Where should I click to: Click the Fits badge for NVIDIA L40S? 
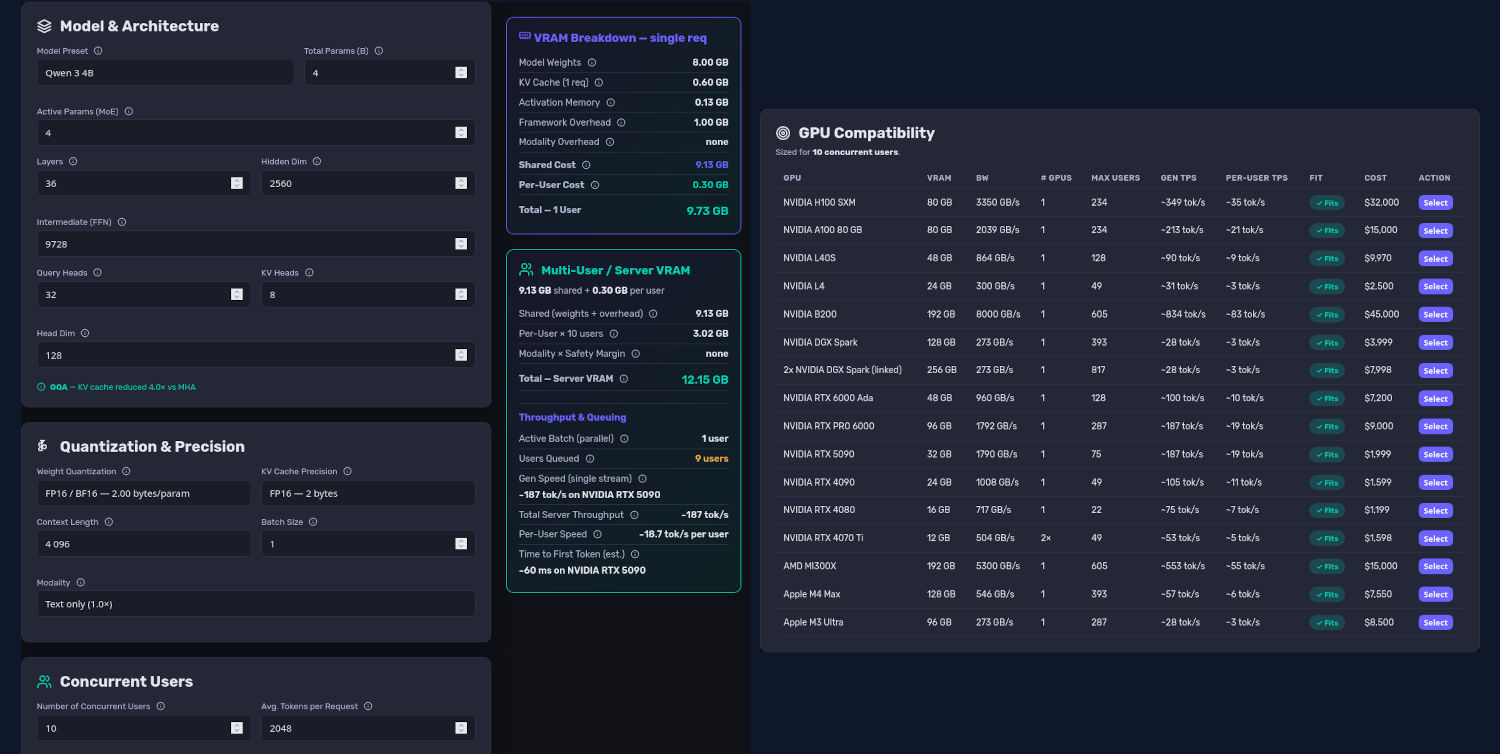click(x=1326, y=259)
